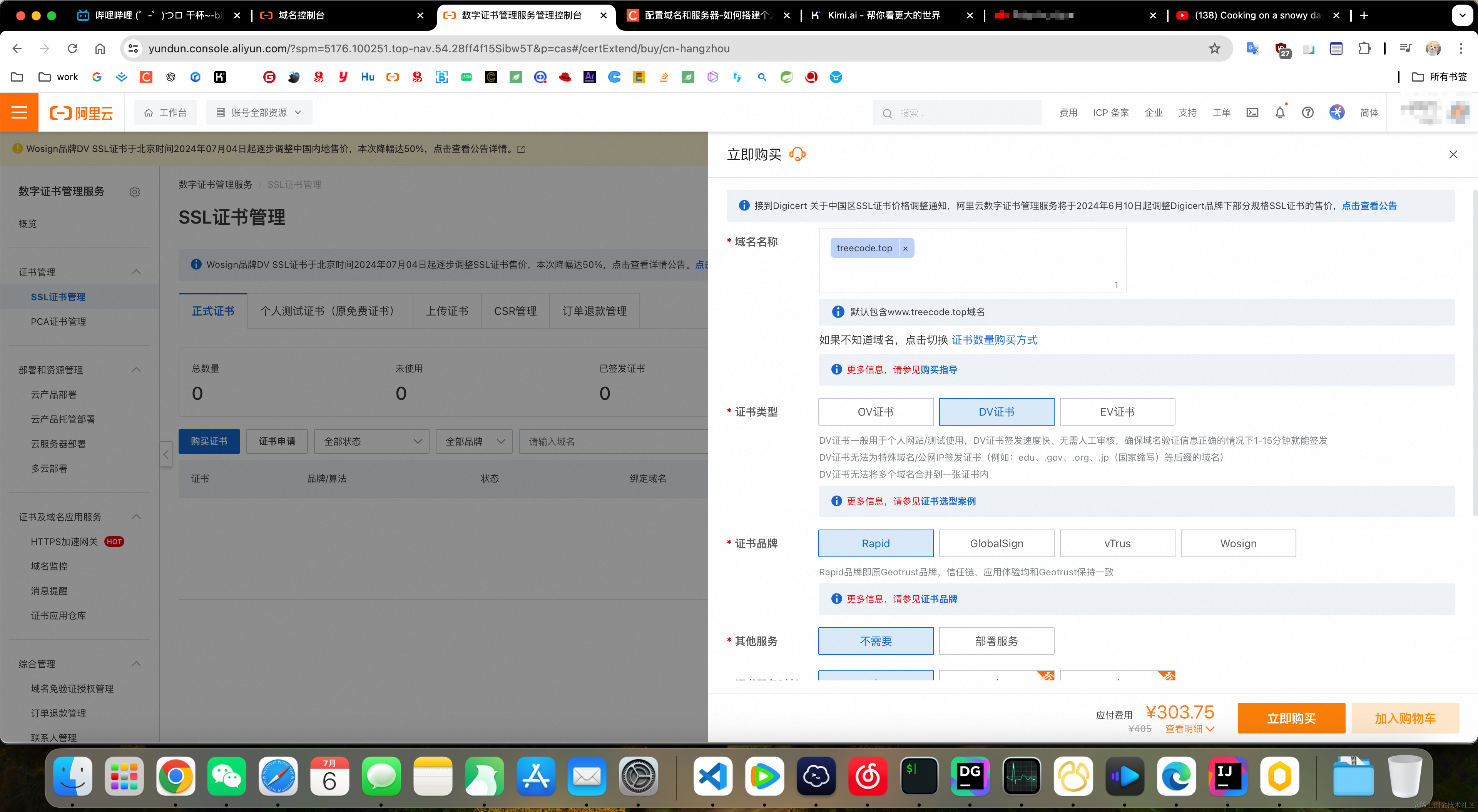Image resolution: width=1478 pixels, height=812 pixels.
Task: Click the orange 立即购买 button
Action: (1291, 718)
